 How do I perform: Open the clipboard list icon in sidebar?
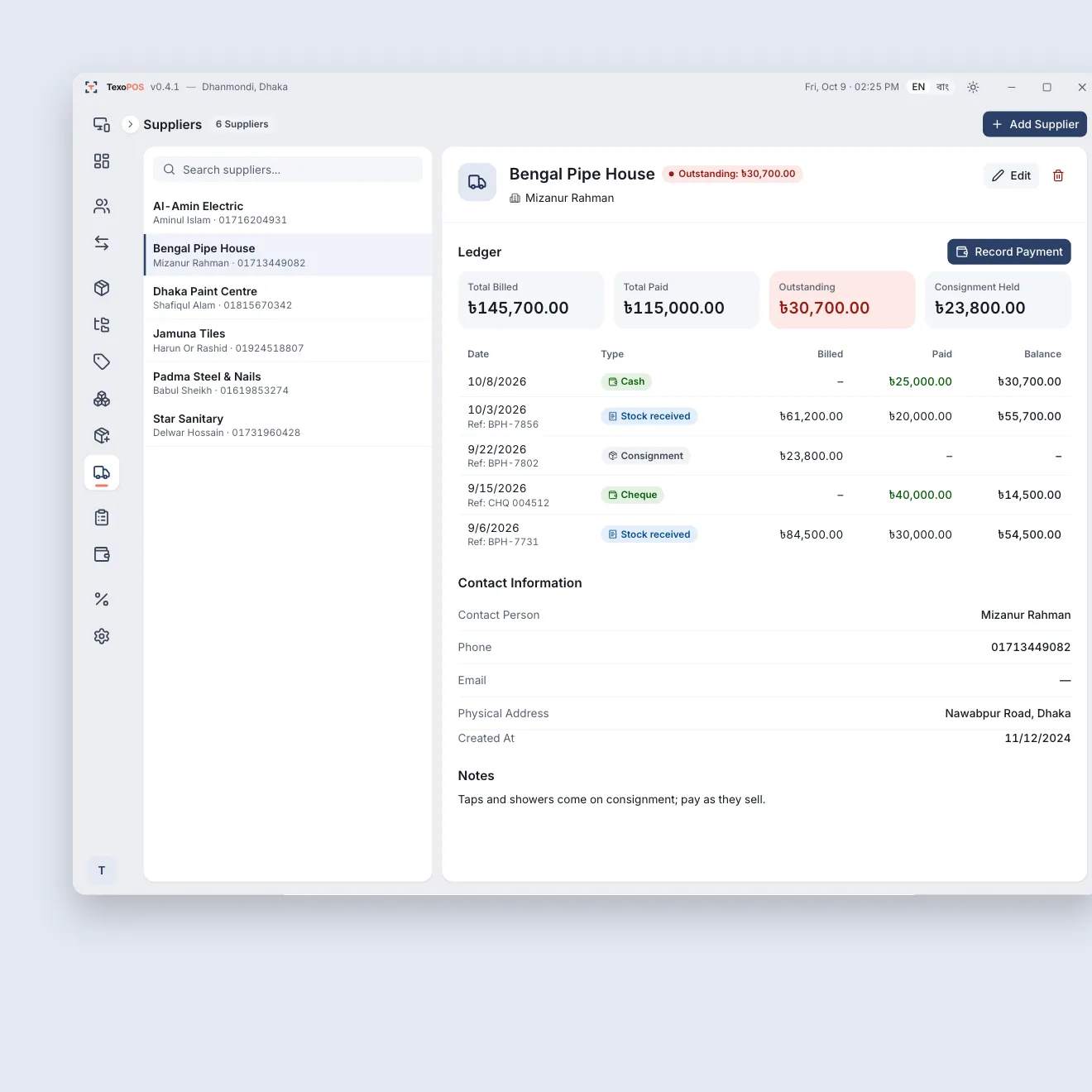coord(102,517)
